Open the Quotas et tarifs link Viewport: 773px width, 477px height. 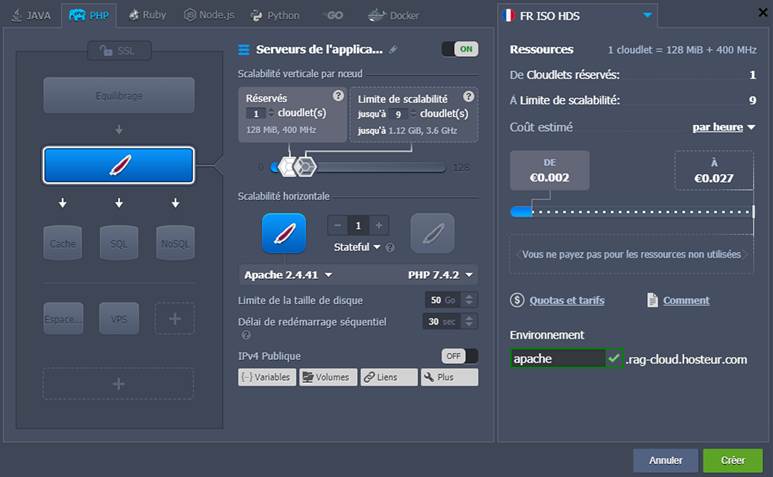click(x=565, y=300)
